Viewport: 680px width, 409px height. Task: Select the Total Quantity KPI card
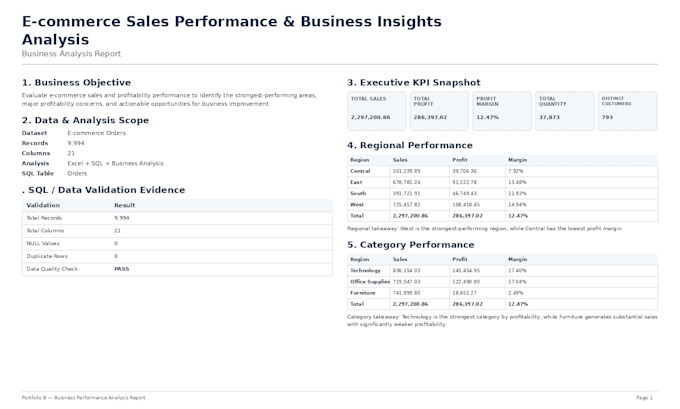pos(565,111)
